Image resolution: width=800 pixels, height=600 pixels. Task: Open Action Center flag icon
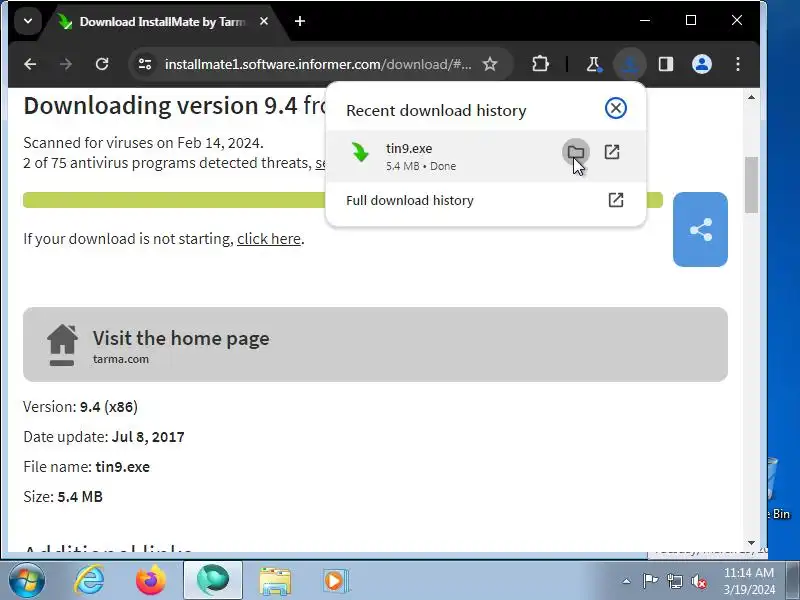650,581
